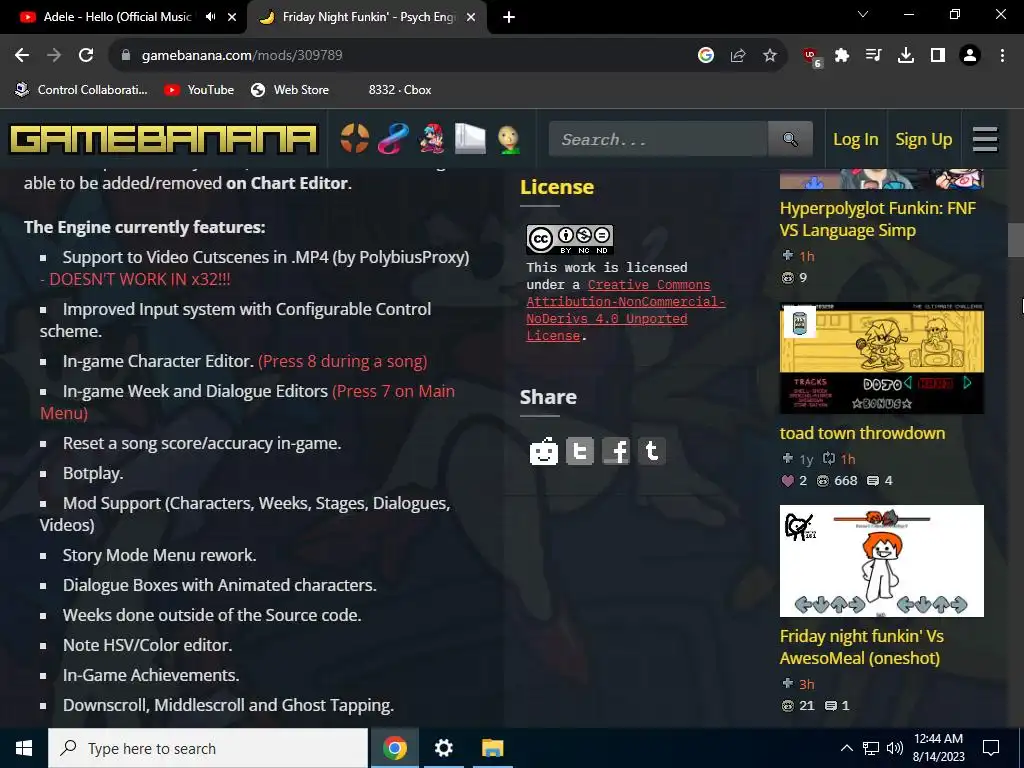Image resolution: width=1024 pixels, height=768 pixels.
Task: Open the Wii console game icon
Action: click(470, 139)
